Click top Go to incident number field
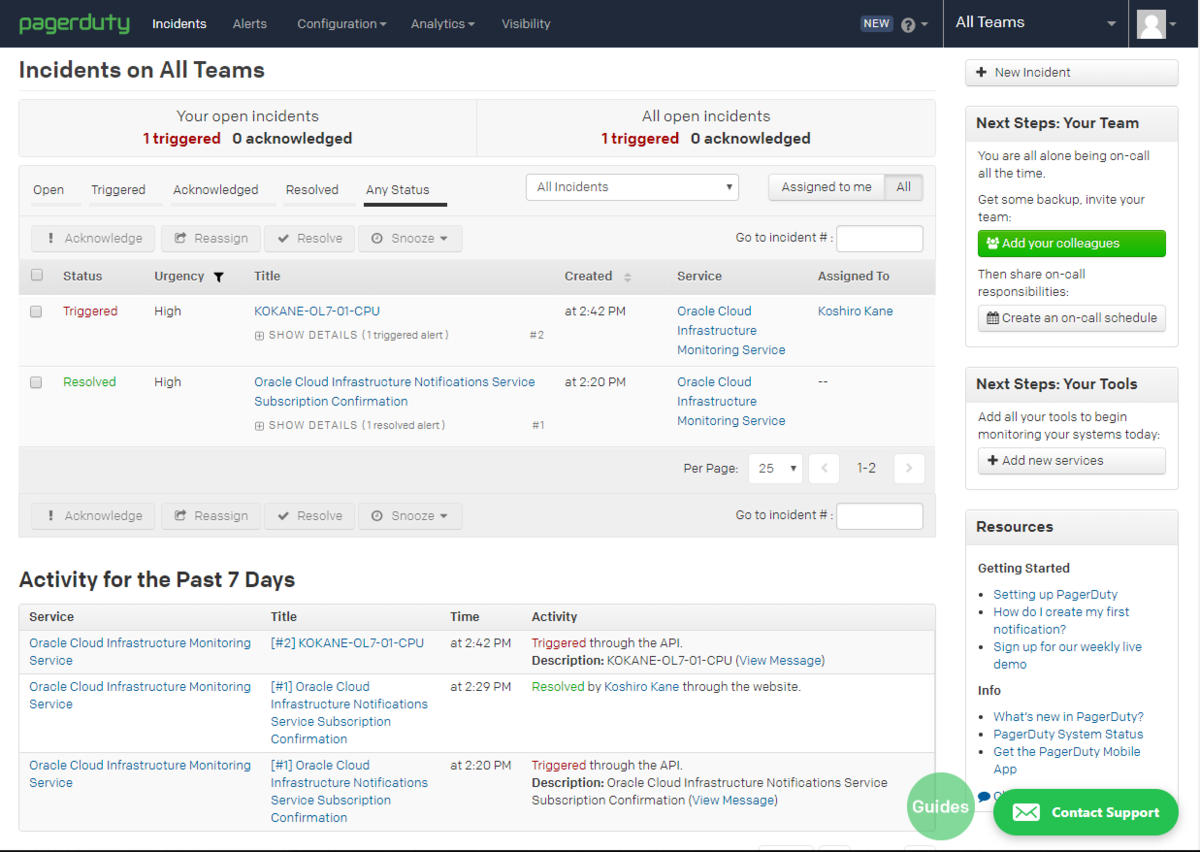Image resolution: width=1200 pixels, height=852 pixels. coord(879,239)
